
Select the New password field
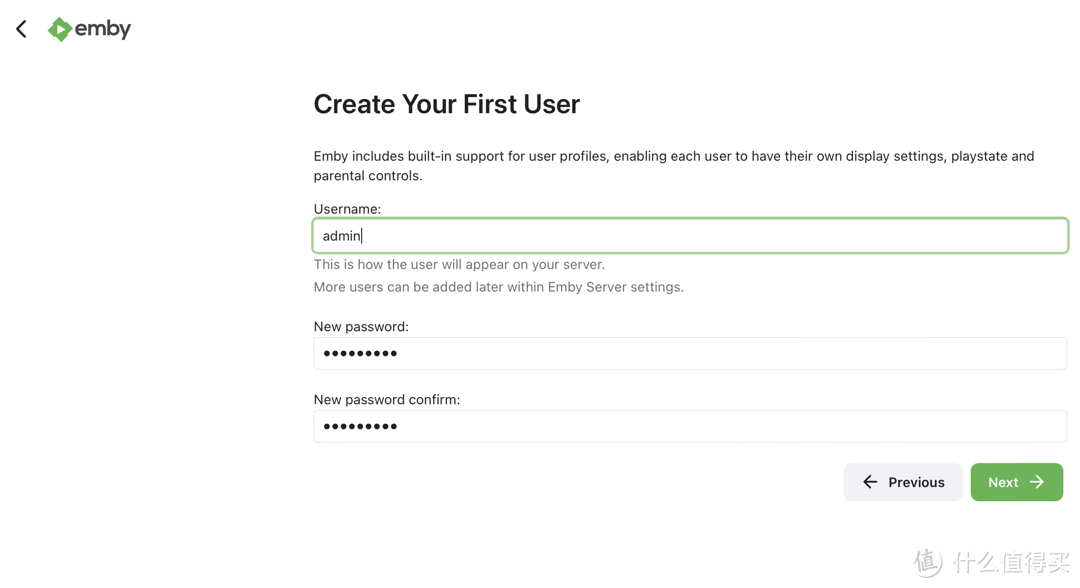coord(690,353)
